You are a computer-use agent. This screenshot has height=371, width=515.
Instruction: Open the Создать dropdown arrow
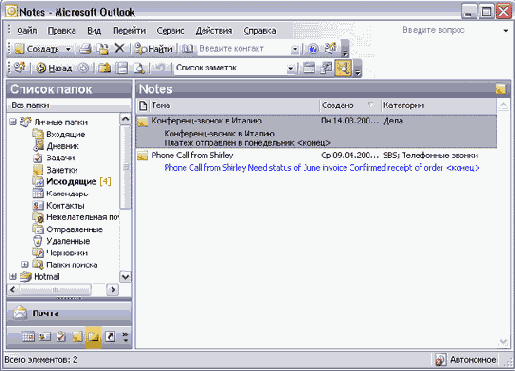point(68,49)
